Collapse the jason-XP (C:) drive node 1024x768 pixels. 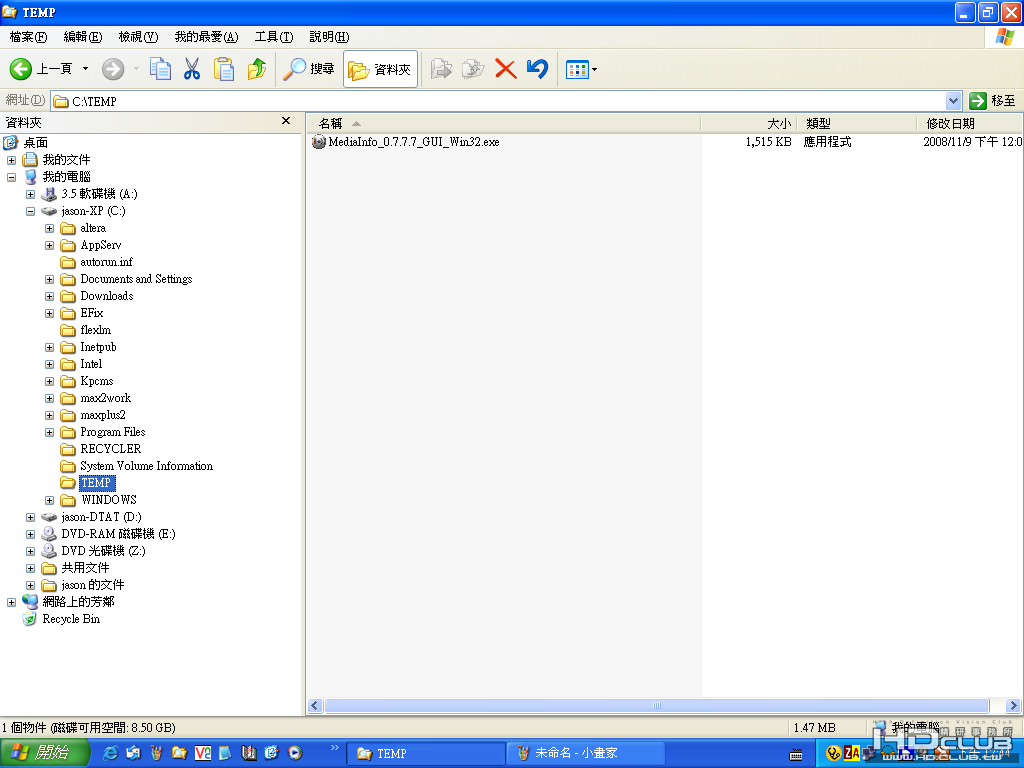coord(30,211)
